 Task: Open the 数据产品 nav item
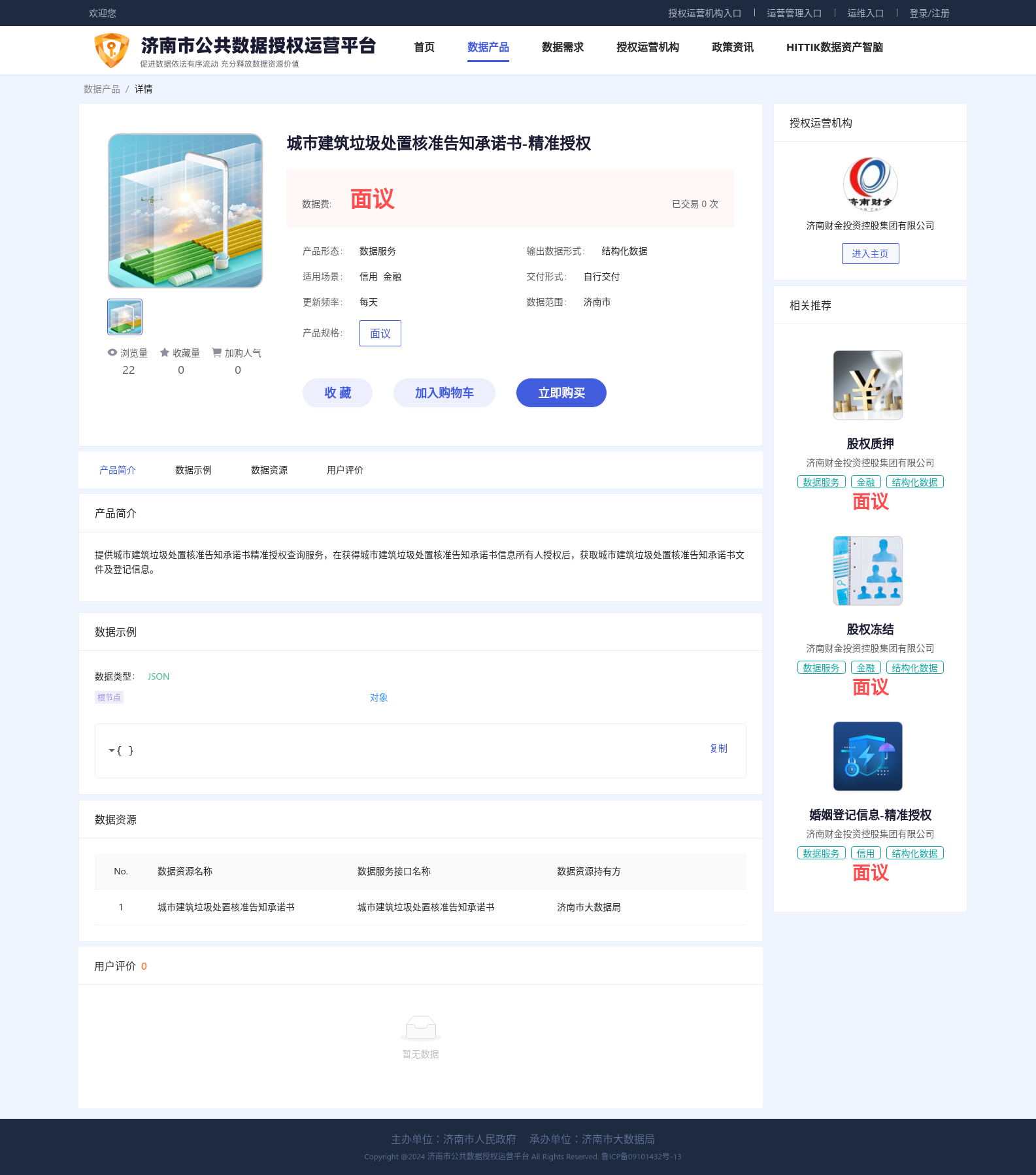488,47
